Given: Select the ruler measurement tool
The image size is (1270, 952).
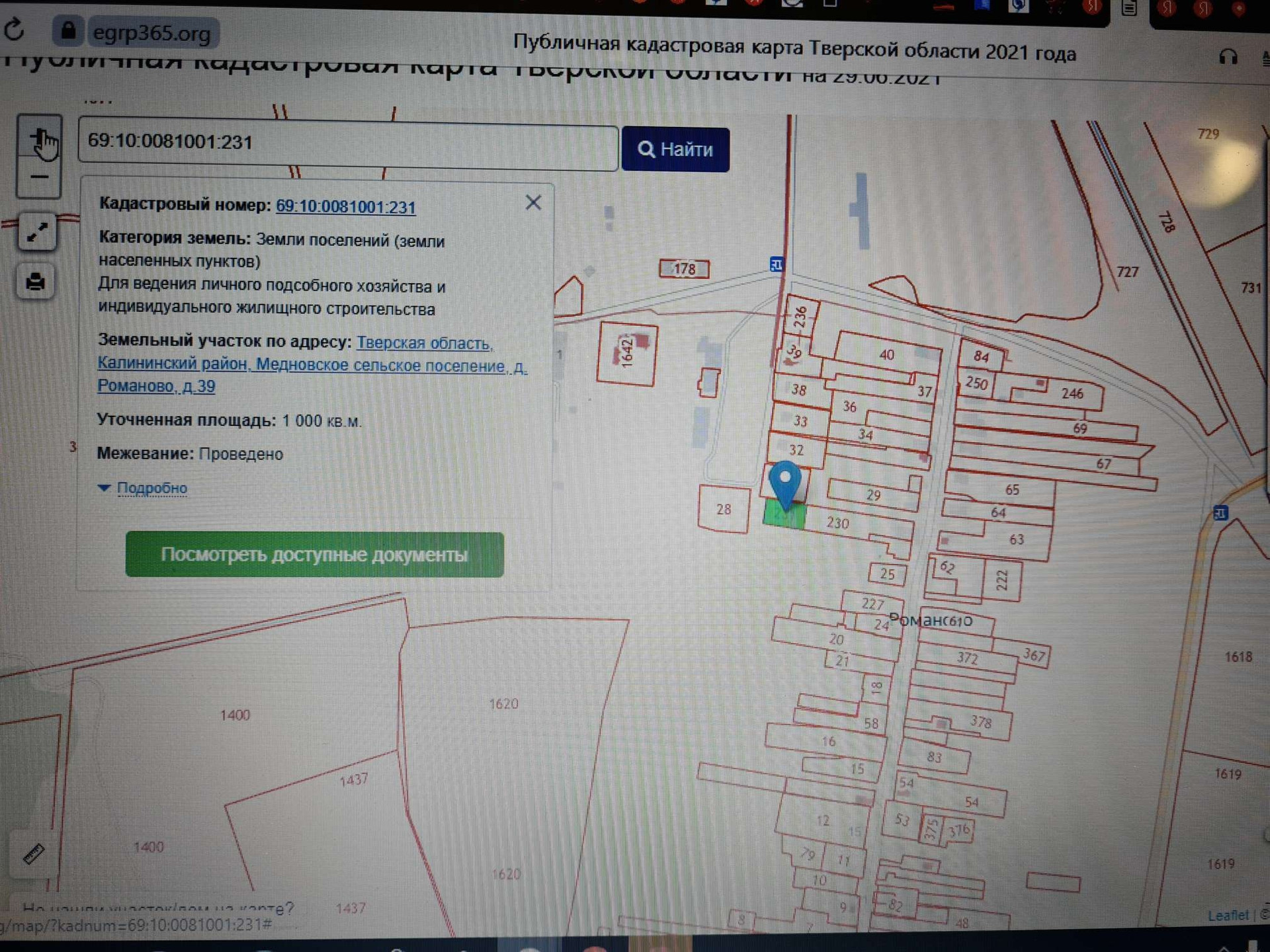Looking at the screenshot, I should tap(33, 854).
